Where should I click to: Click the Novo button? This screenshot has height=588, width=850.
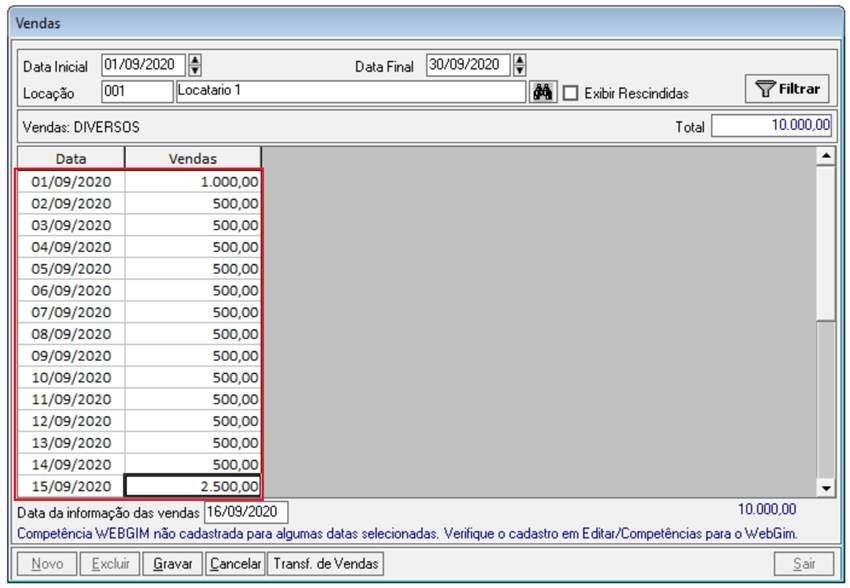(47, 564)
